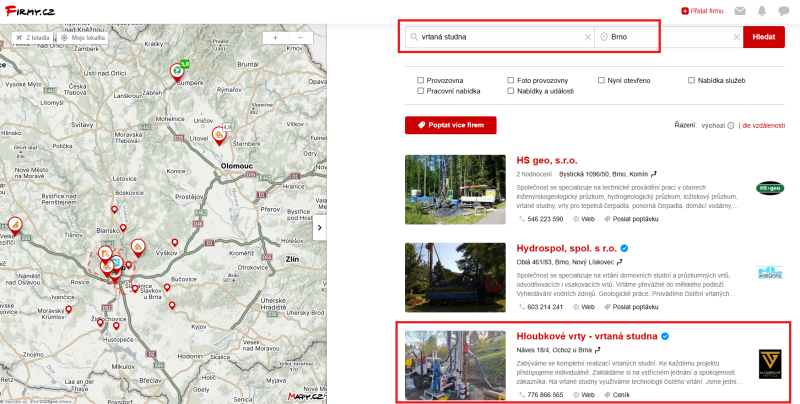800x404 pixels.
Task: Zoom in the map with plus
Action: pos(275,38)
